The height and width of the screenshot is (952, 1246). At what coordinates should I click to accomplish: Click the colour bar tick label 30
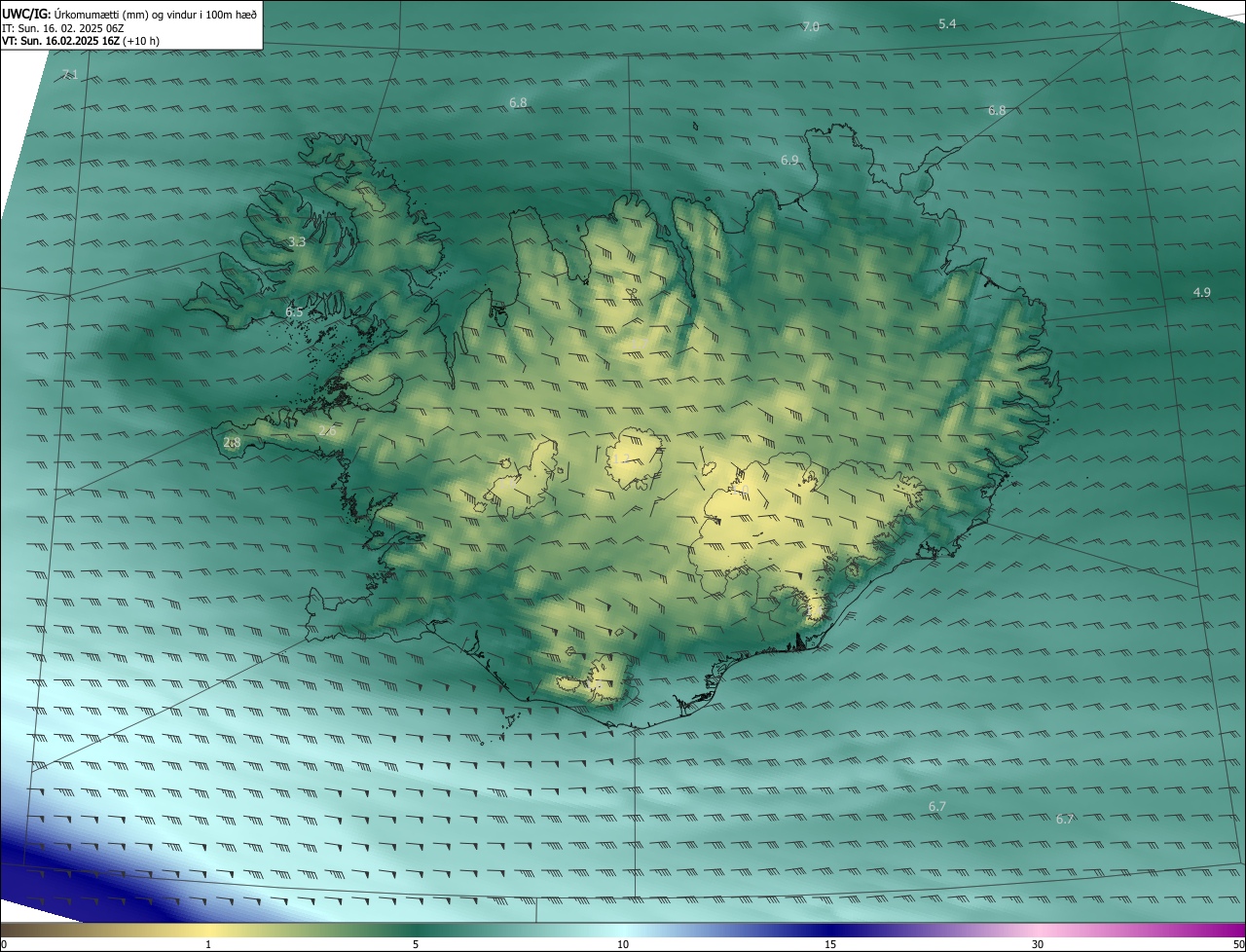1038,945
